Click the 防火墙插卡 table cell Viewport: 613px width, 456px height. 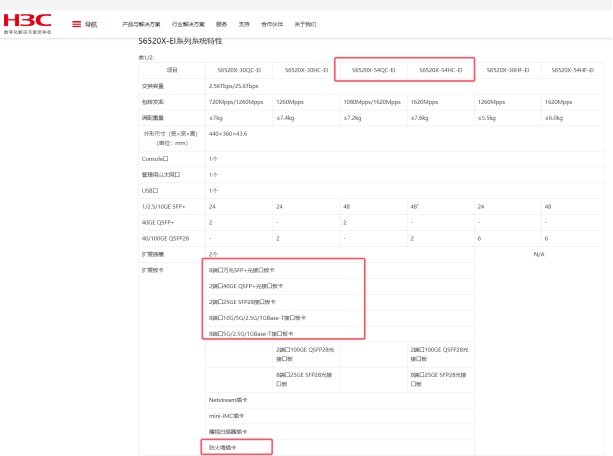coord(225,448)
